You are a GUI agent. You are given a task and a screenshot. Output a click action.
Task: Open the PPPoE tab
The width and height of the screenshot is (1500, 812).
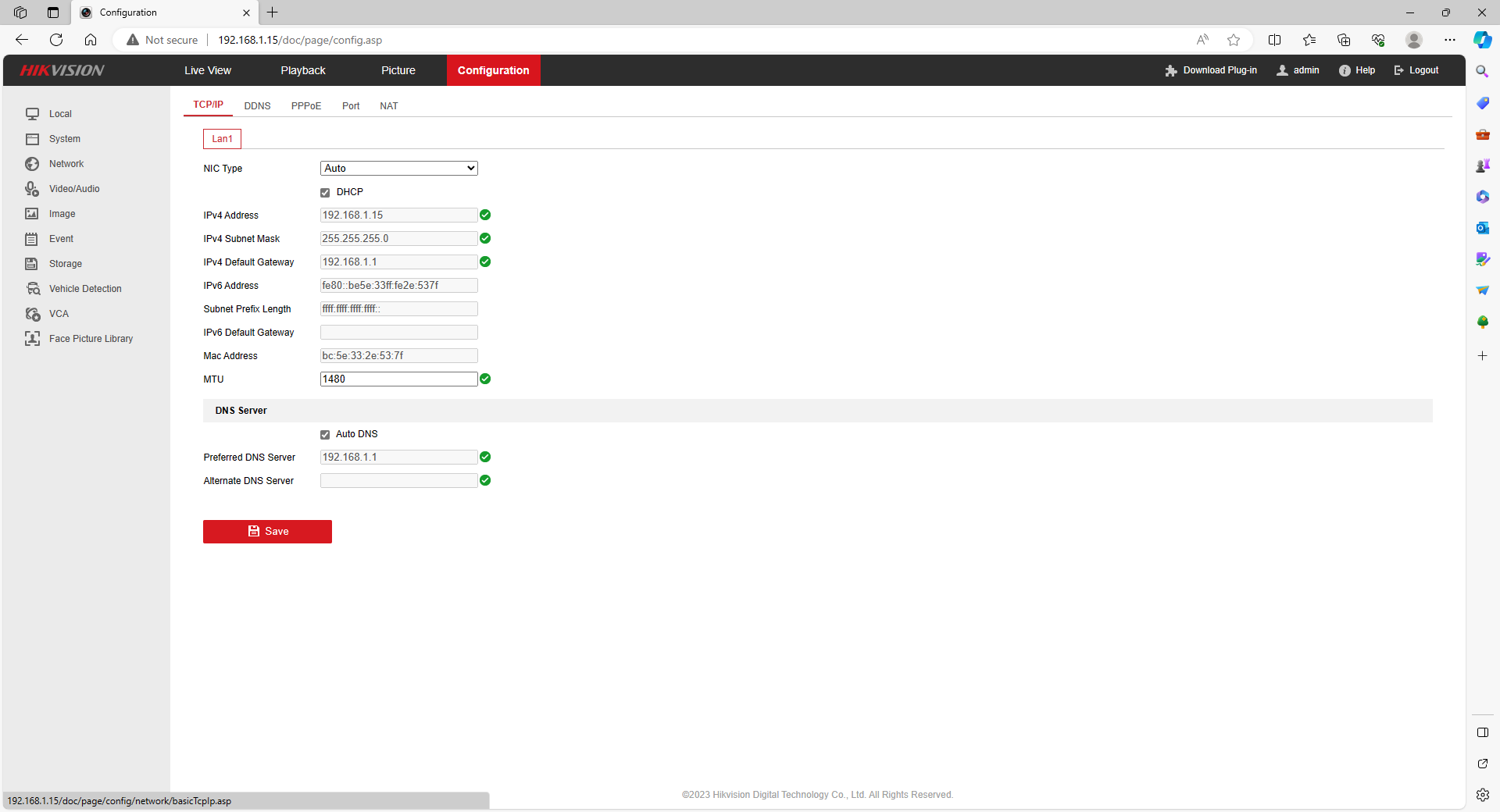click(306, 106)
